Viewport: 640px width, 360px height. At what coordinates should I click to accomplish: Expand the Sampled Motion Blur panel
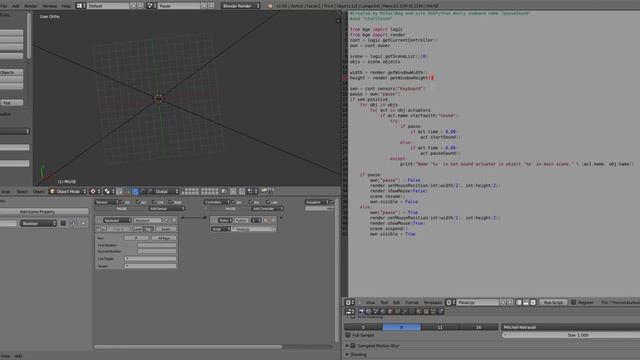(x=347, y=345)
